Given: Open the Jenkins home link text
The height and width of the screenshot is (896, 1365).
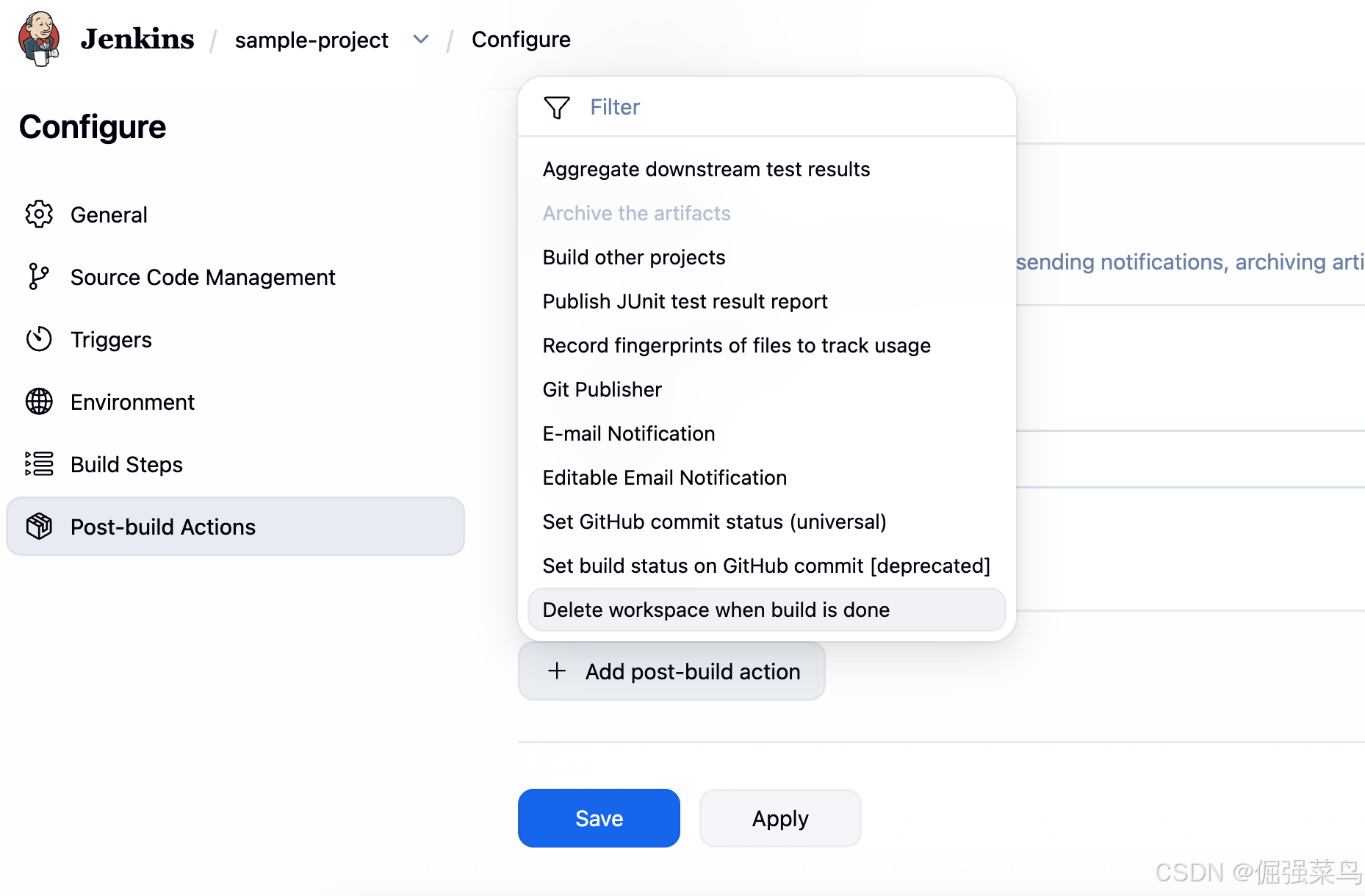Looking at the screenshot, I should click(137, 39).
